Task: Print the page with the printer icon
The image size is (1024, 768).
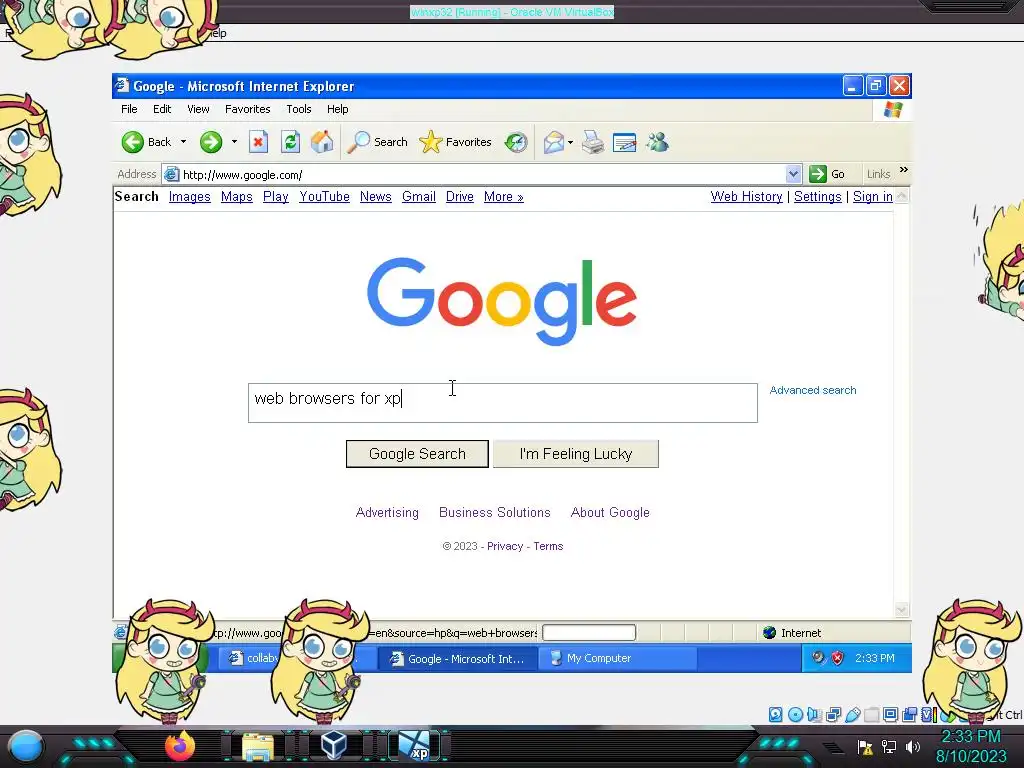Action: 593,142
